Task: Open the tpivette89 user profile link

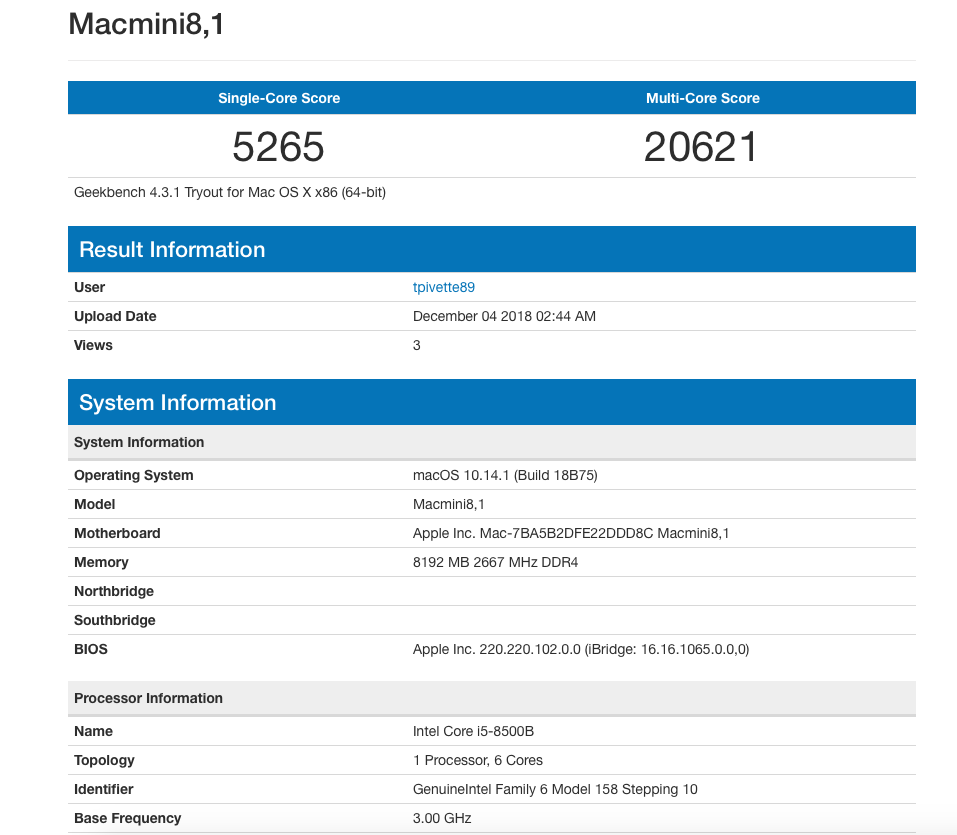Action: [444, 287]
